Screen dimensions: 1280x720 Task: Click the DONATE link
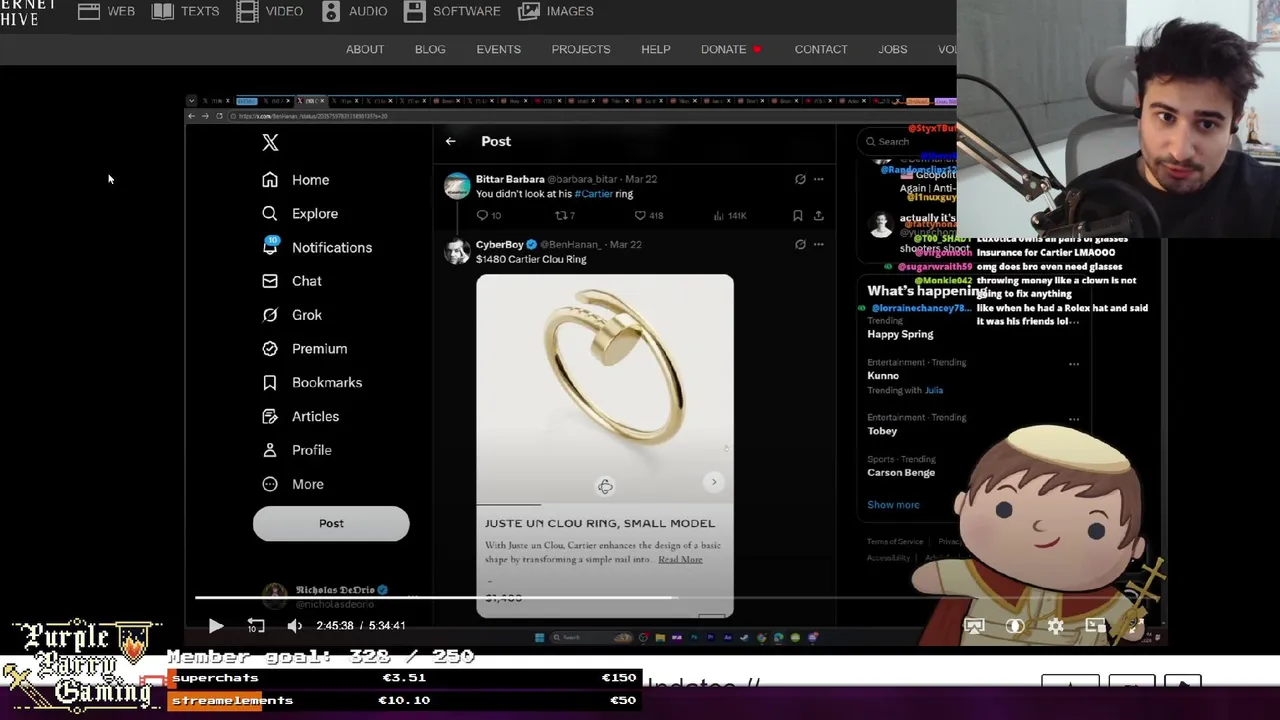(731, 49)
